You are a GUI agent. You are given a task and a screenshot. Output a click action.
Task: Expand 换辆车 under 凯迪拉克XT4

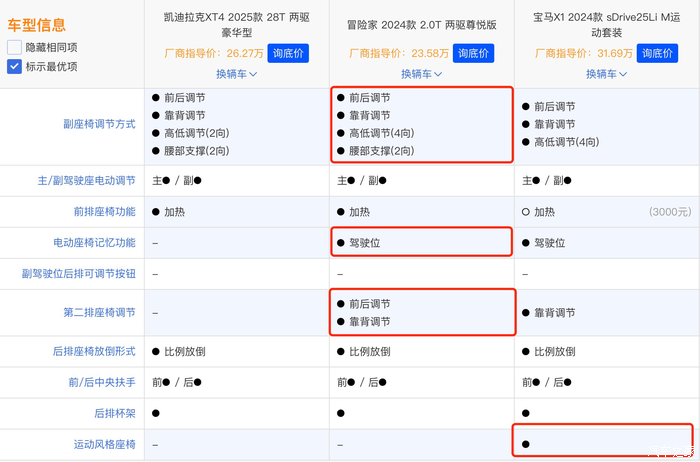pos(237,73)
